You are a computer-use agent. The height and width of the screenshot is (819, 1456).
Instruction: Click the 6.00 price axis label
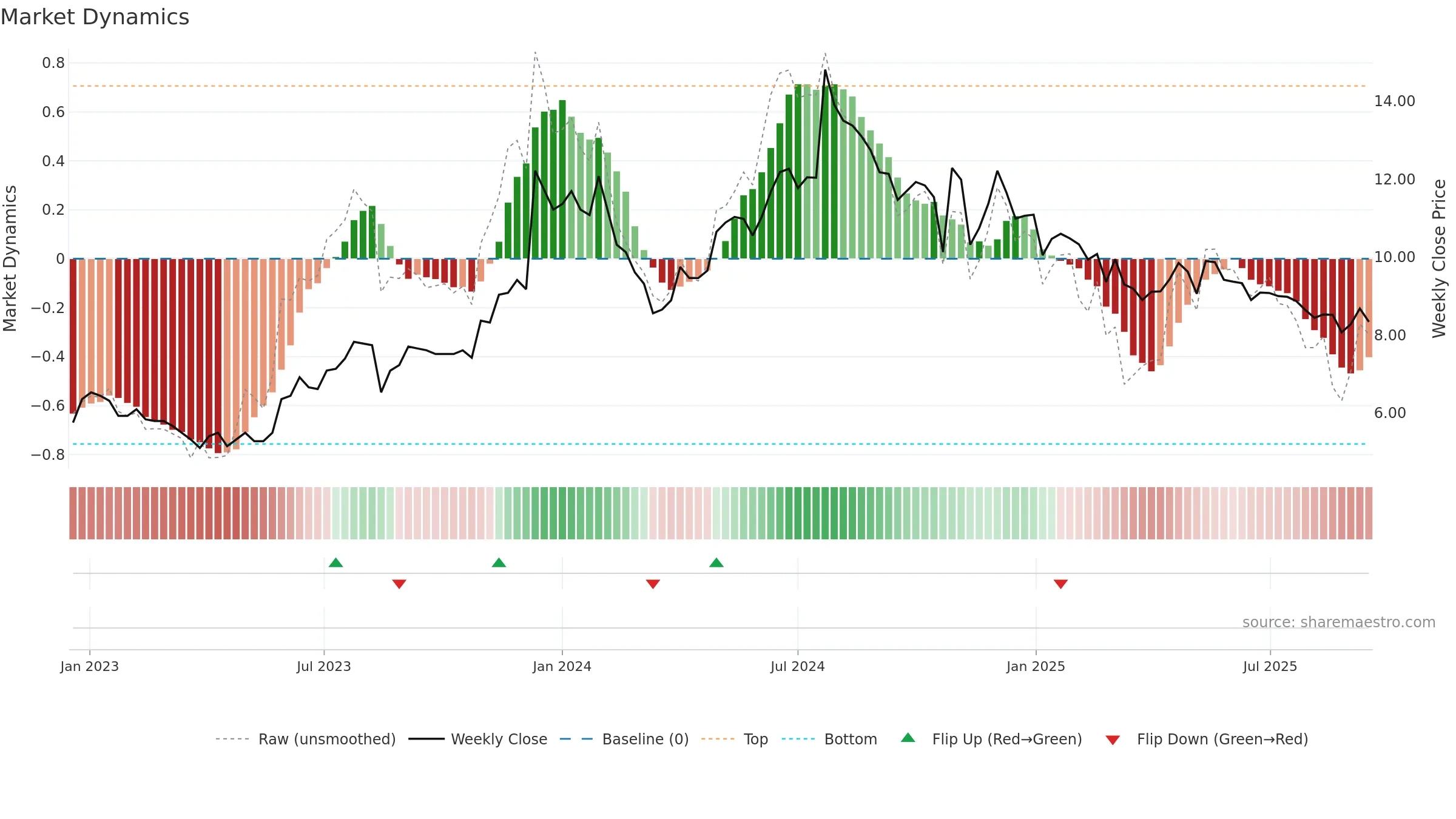[1390, 413]
